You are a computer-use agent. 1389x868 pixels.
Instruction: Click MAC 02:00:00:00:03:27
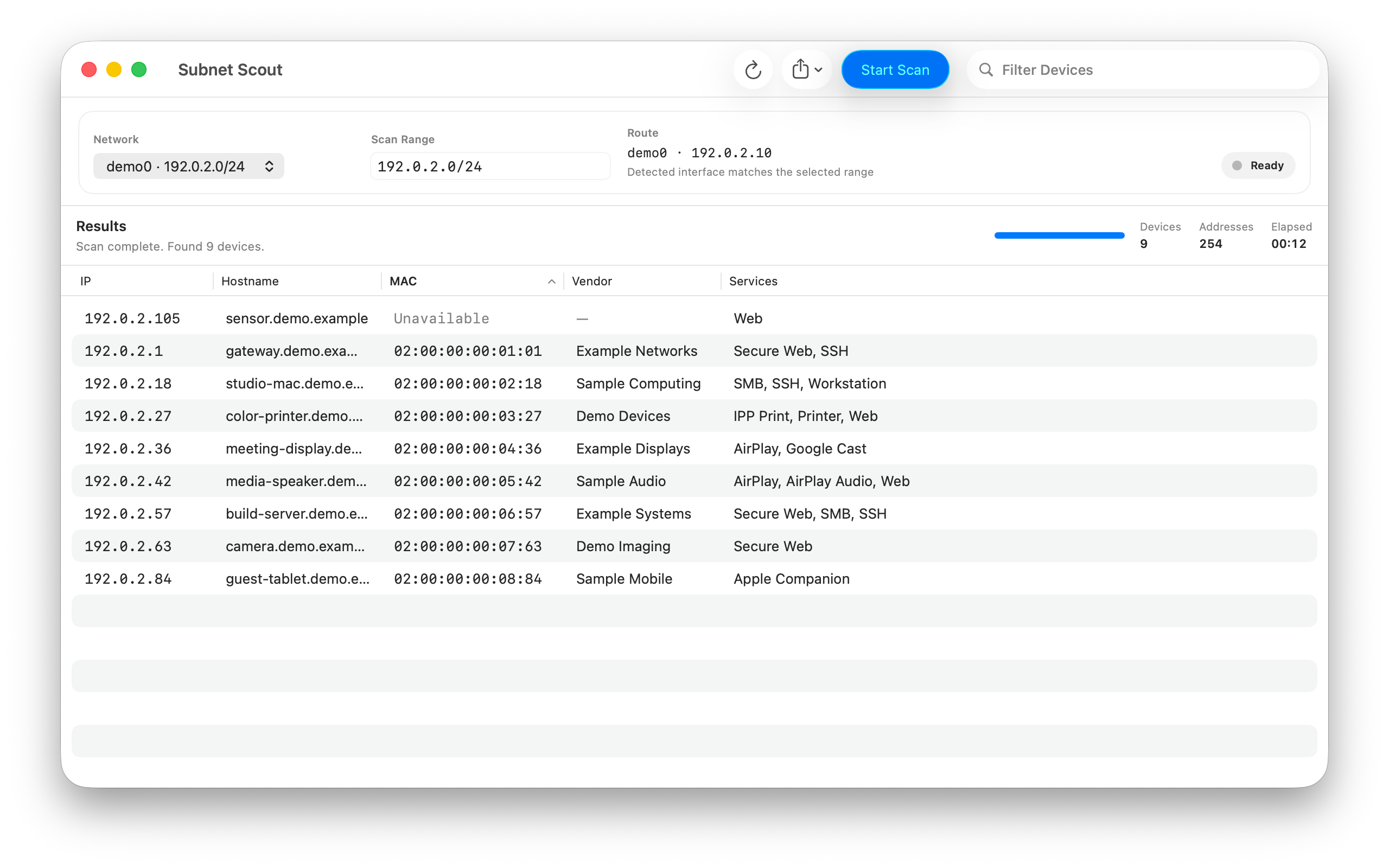tap(468, 416)
